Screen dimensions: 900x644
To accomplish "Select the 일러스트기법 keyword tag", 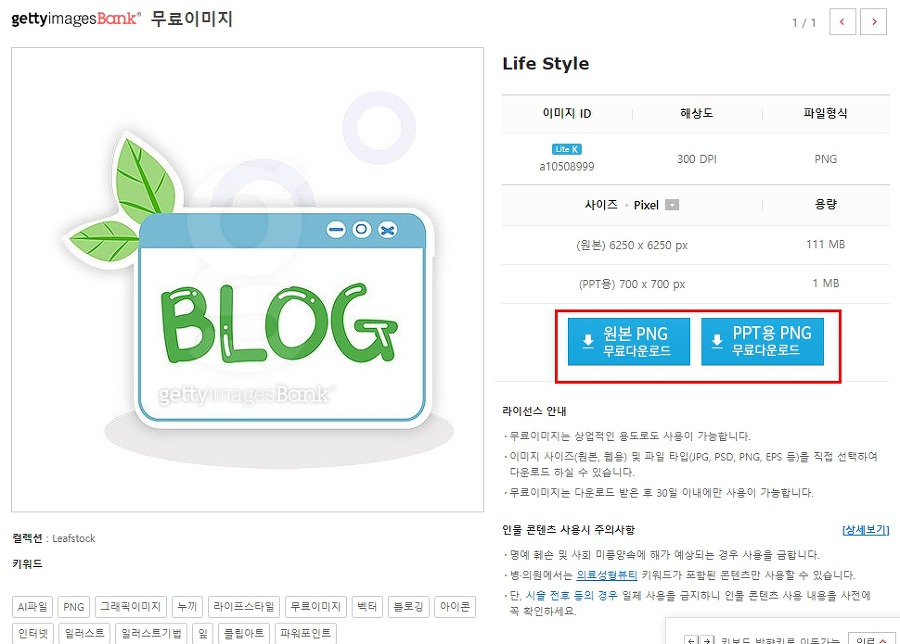I will click(x=151, y=633).
